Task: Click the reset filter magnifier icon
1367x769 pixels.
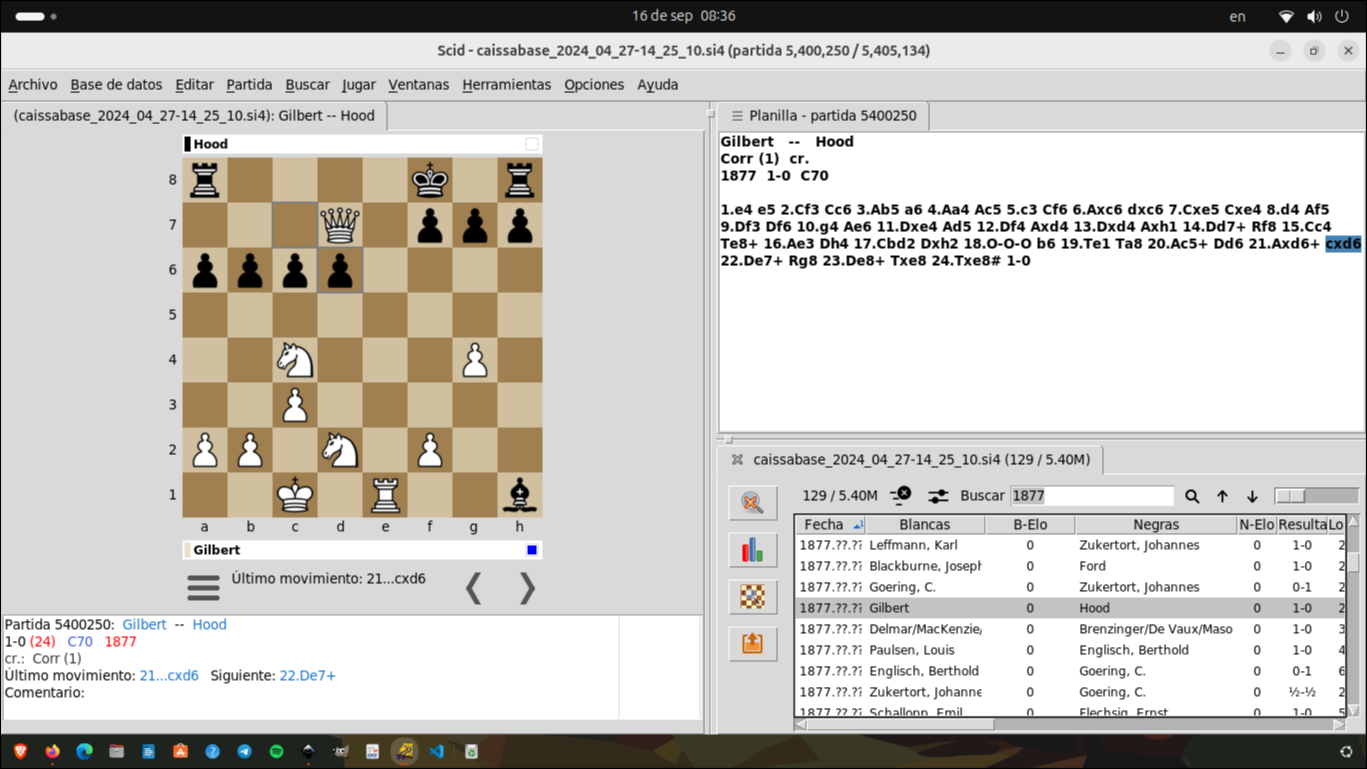Action: (752, 503)
